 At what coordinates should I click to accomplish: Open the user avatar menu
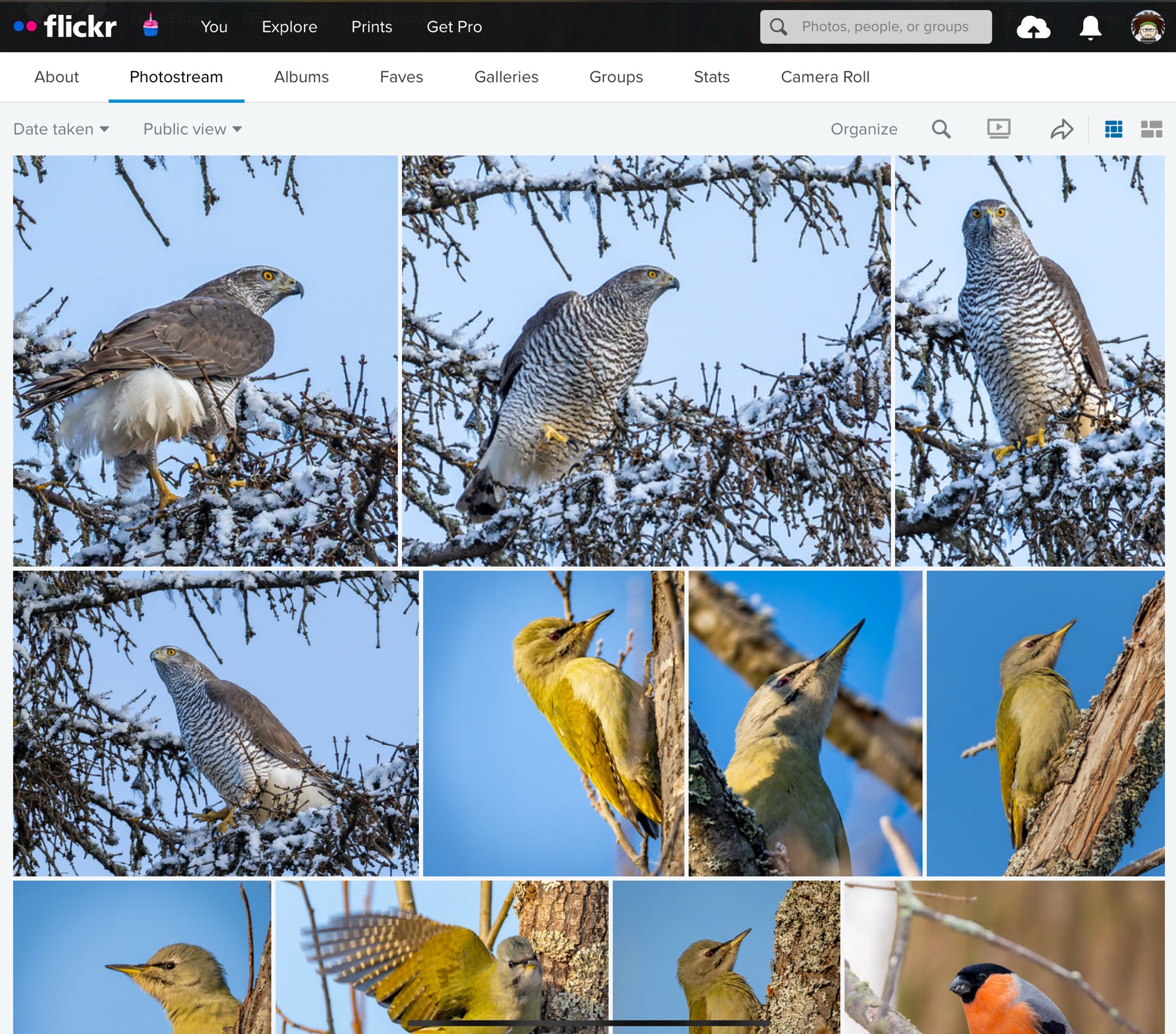pos(1147,27)
